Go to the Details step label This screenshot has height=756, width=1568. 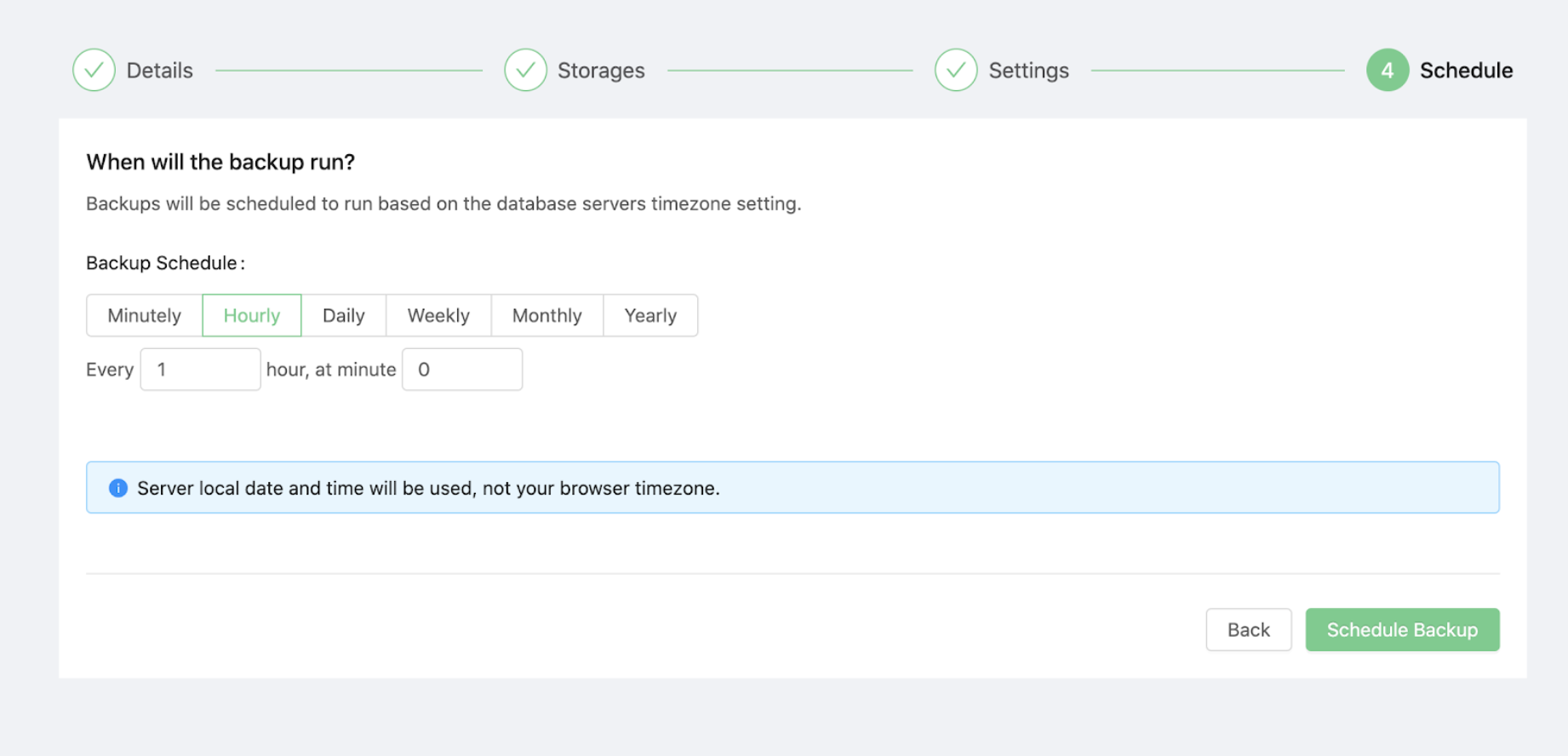159,71
